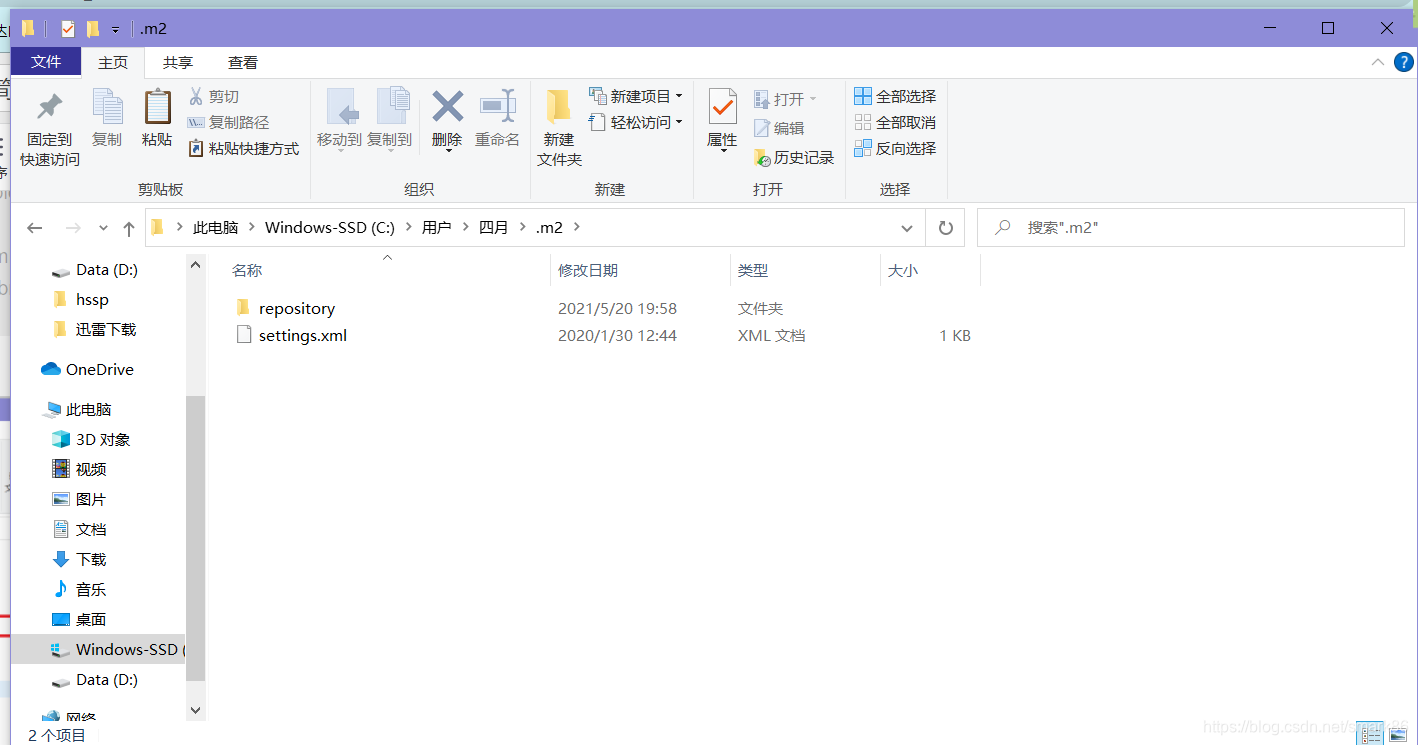This screenshot has width=1418, height=745.
Task: Open the Help question mark
Action: pos(1403,62)
